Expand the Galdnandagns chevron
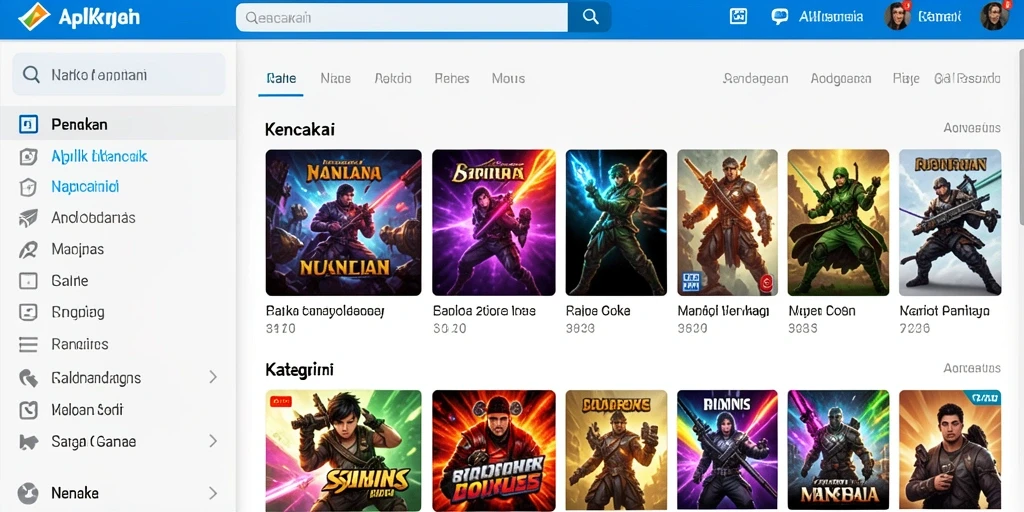Screen dimensions: 1024x512 point(212,377)
